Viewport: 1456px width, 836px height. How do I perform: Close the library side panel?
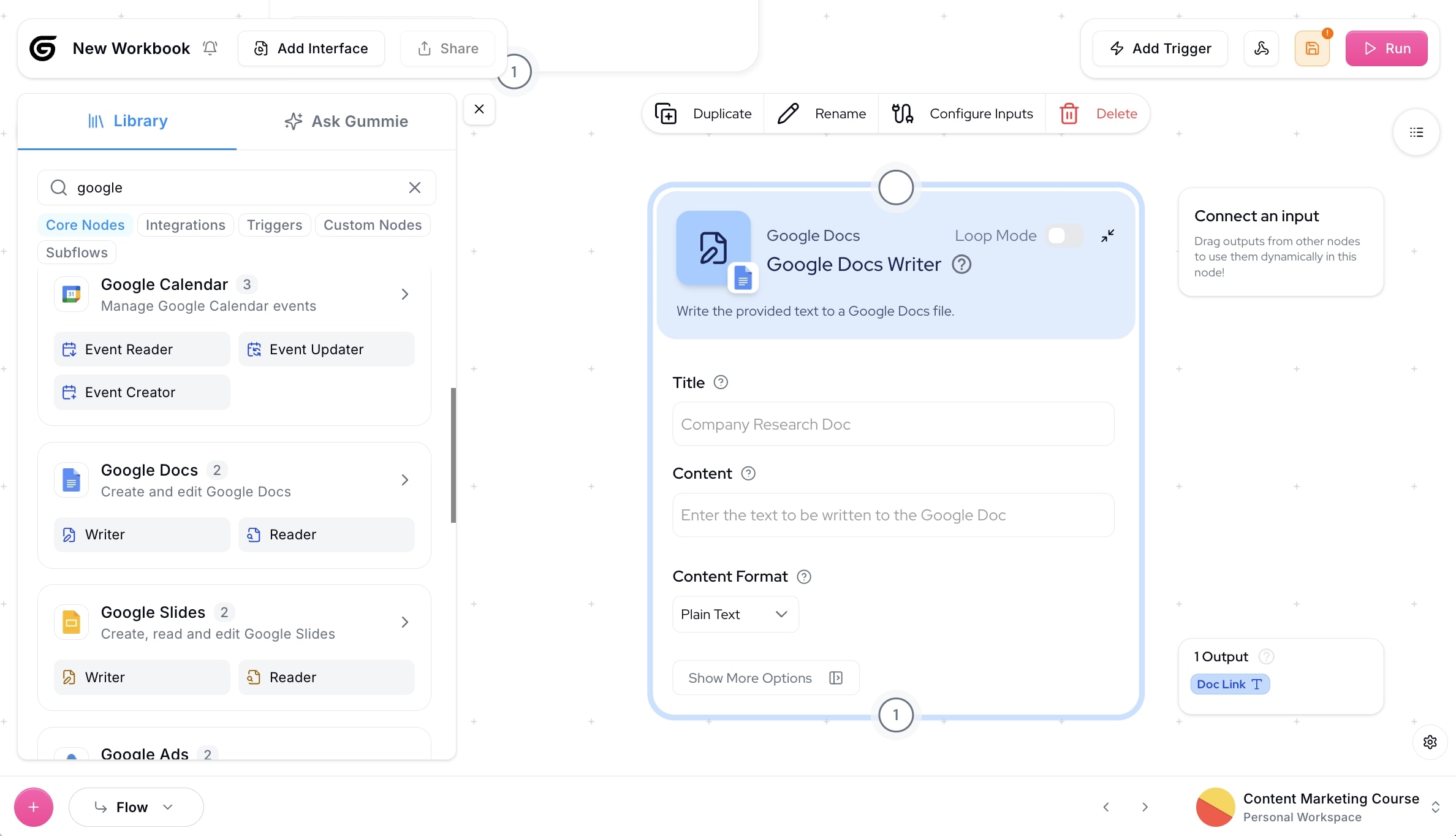click(479, 109)
